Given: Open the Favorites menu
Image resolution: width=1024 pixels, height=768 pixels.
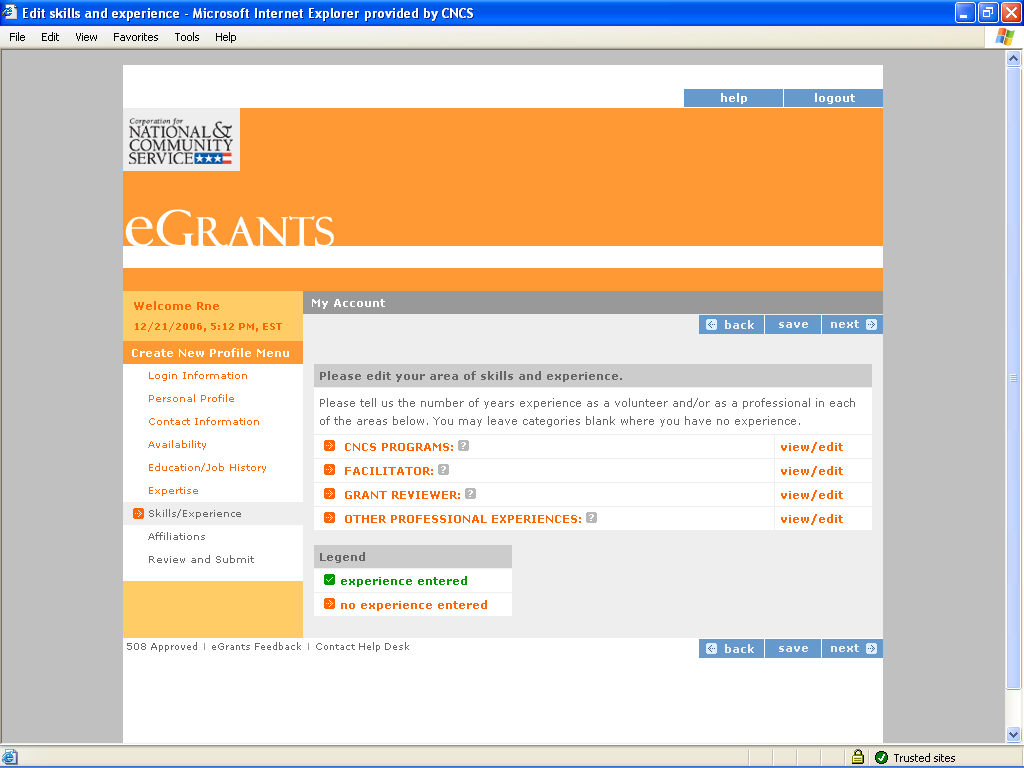Looking at the screenshot, I should click(x=135, y=37).
